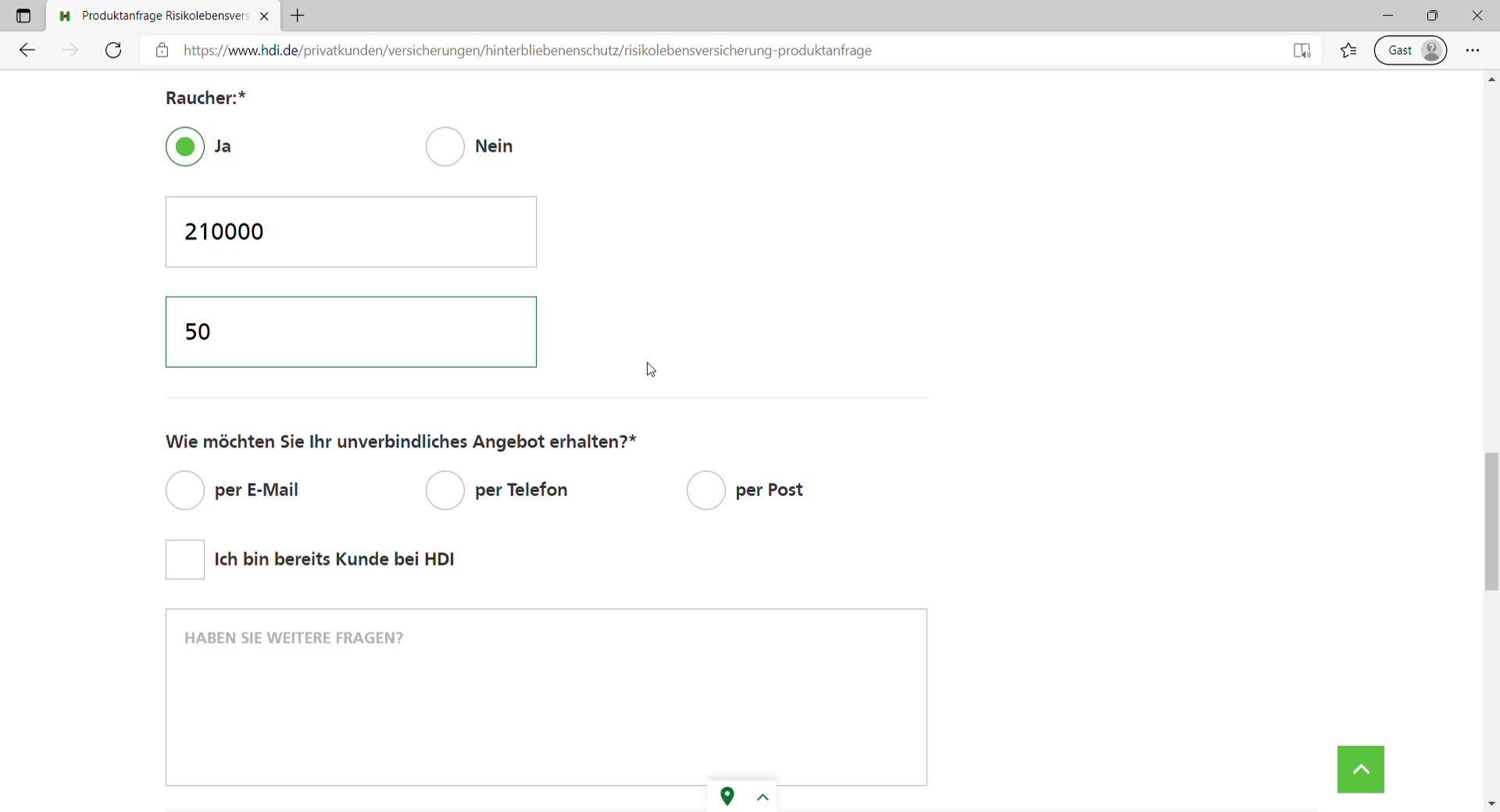Reload the page with the refresh icon

click(x=113, y=51)
